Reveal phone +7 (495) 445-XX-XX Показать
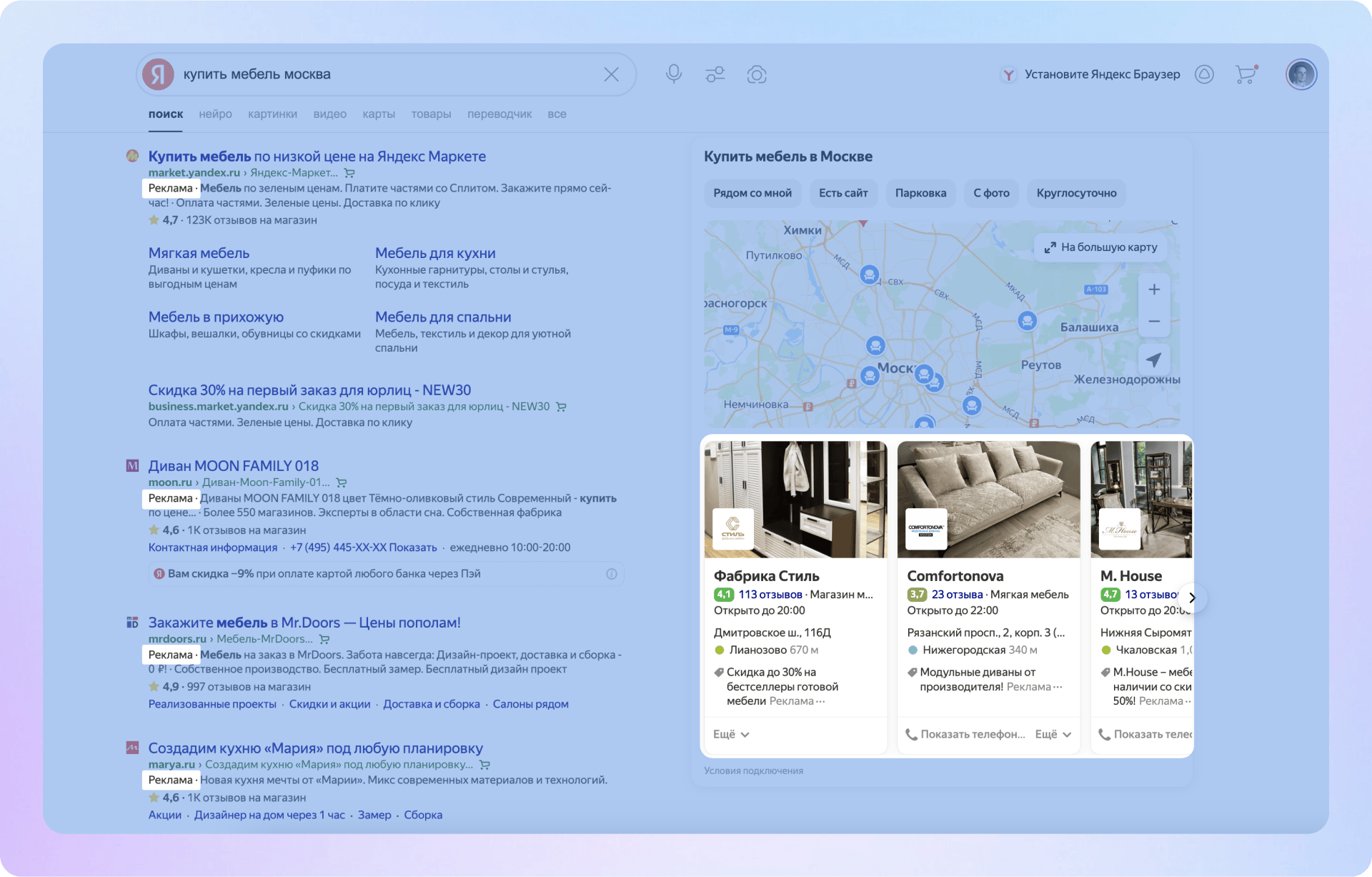Viewport: 1372px width, 877px height. click(363, 547)
